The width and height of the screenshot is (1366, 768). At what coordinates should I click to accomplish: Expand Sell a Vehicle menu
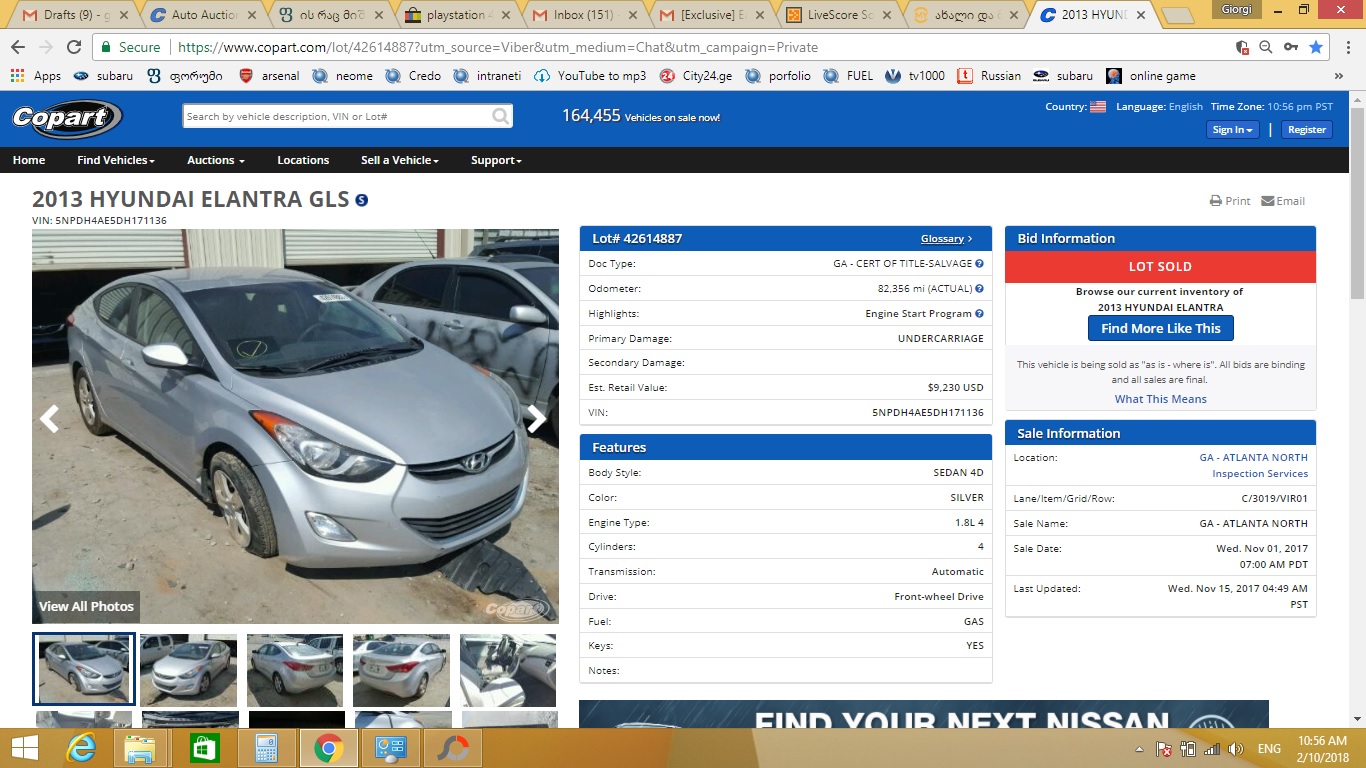coord(400,160)
